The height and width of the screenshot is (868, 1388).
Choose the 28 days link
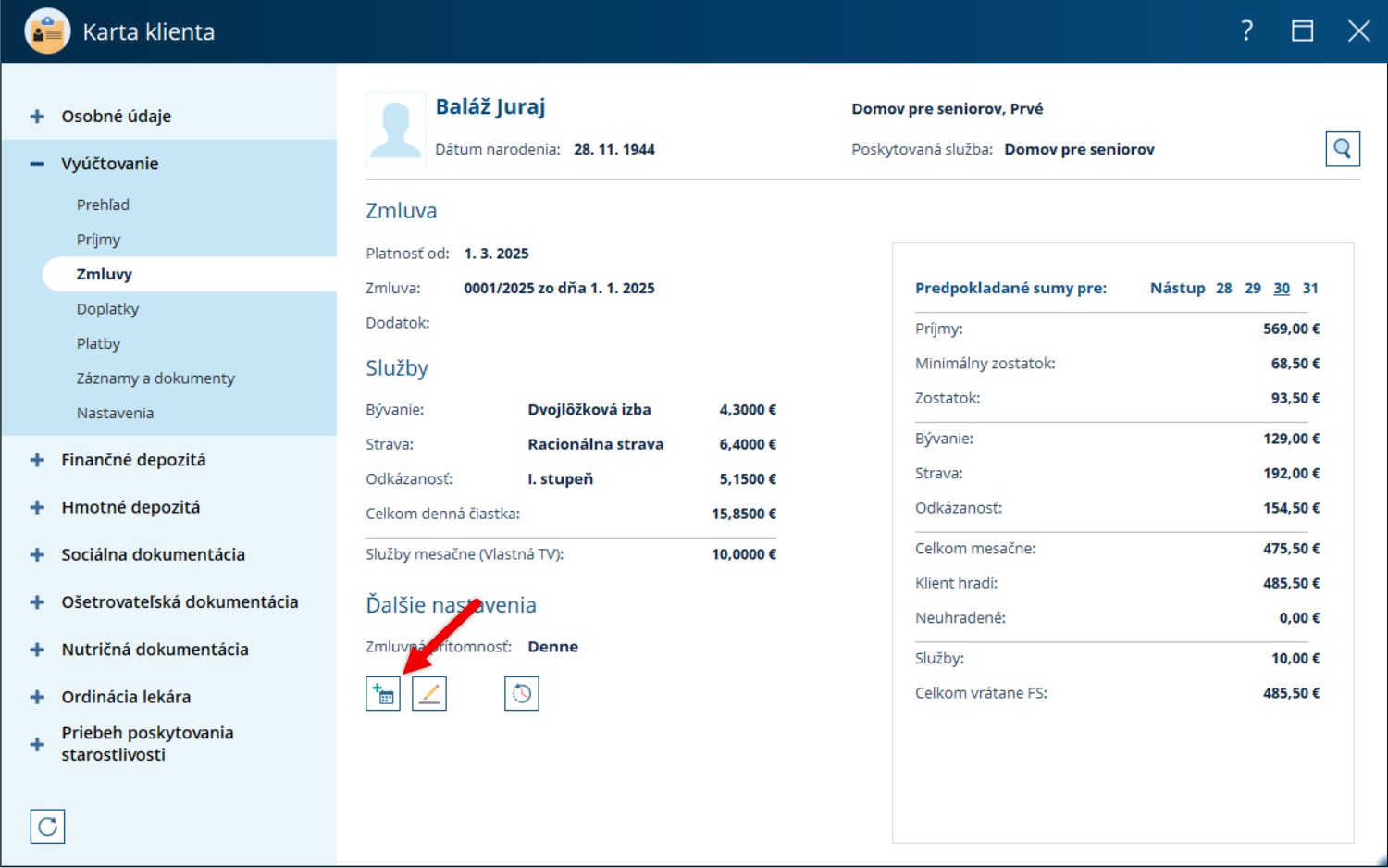pyautogui.click(x=1224, y=288)
